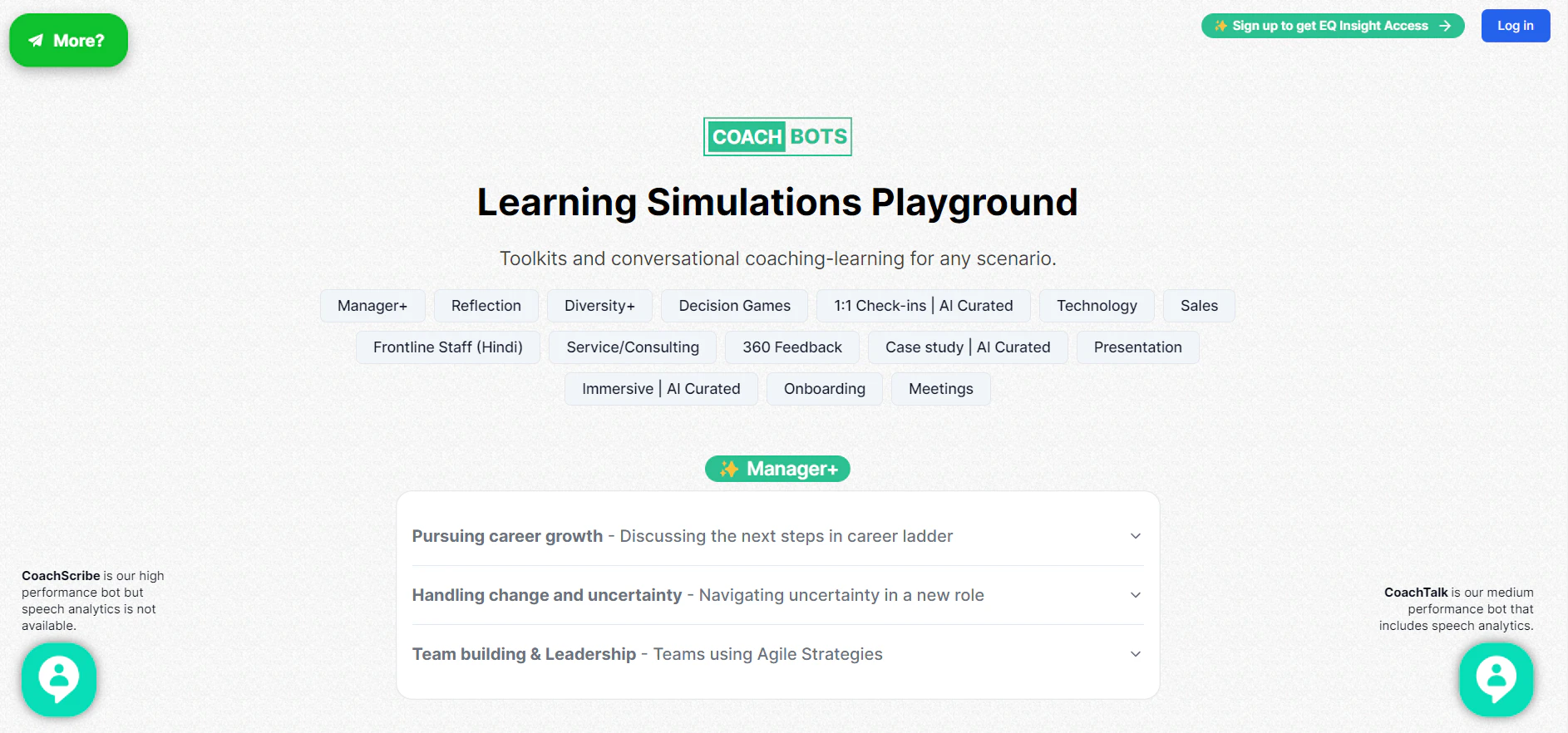Expand Team building & Leadership chevron
1568x733 pixels.
click(1136, 654)
